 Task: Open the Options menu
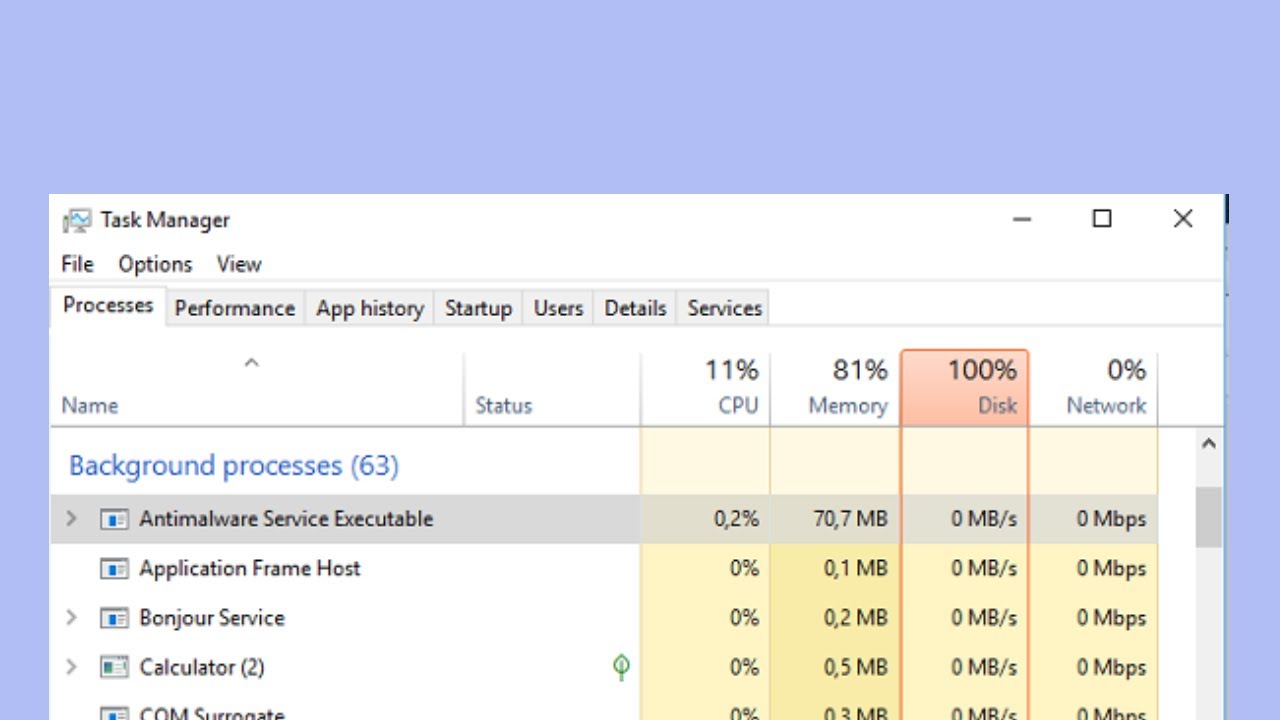(x=155, y=264)
